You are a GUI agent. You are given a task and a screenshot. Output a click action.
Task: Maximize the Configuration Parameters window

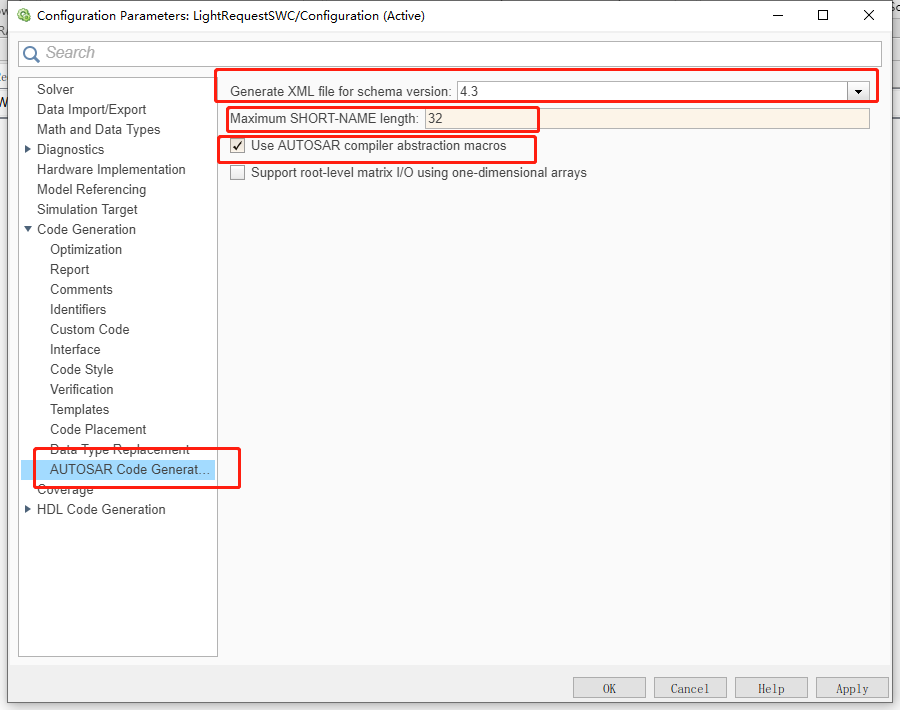823,15
